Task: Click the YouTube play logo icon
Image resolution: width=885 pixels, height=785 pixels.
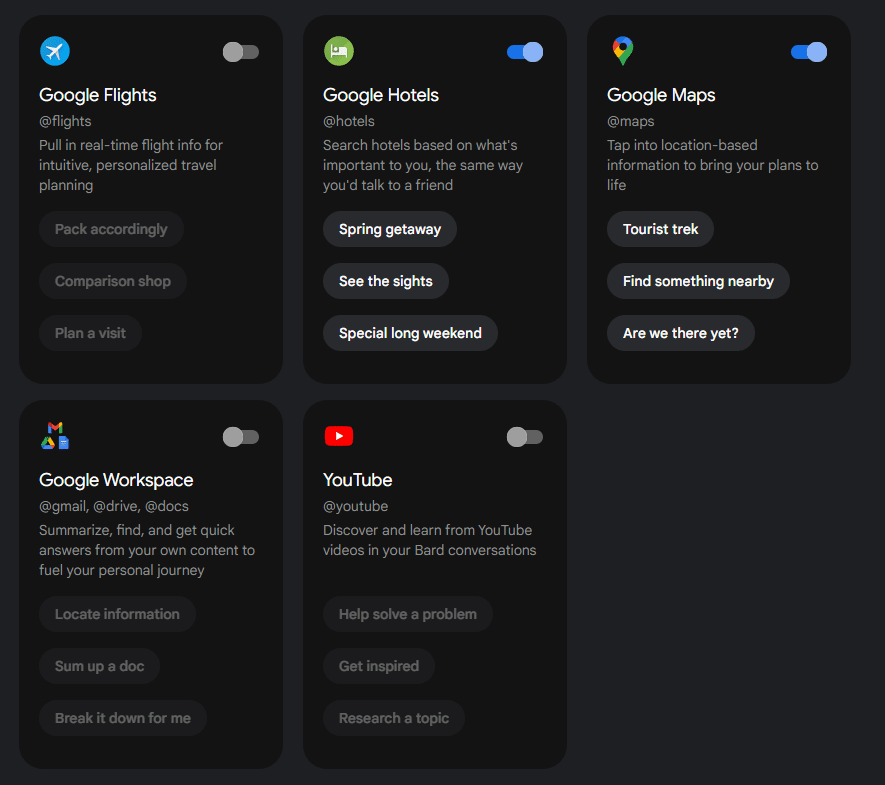Action: coord(339,436)
